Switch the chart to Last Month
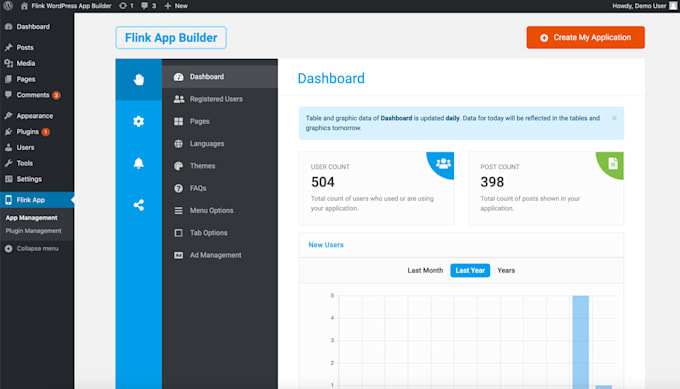 click(425, 270)
